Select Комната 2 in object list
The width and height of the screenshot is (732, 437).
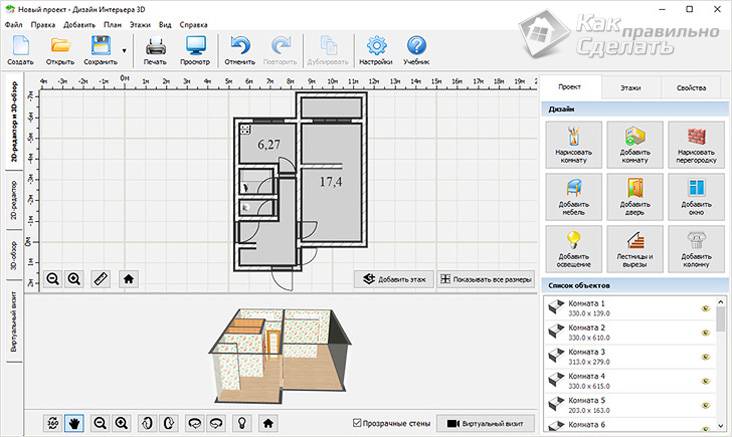(x=630, y=332)
